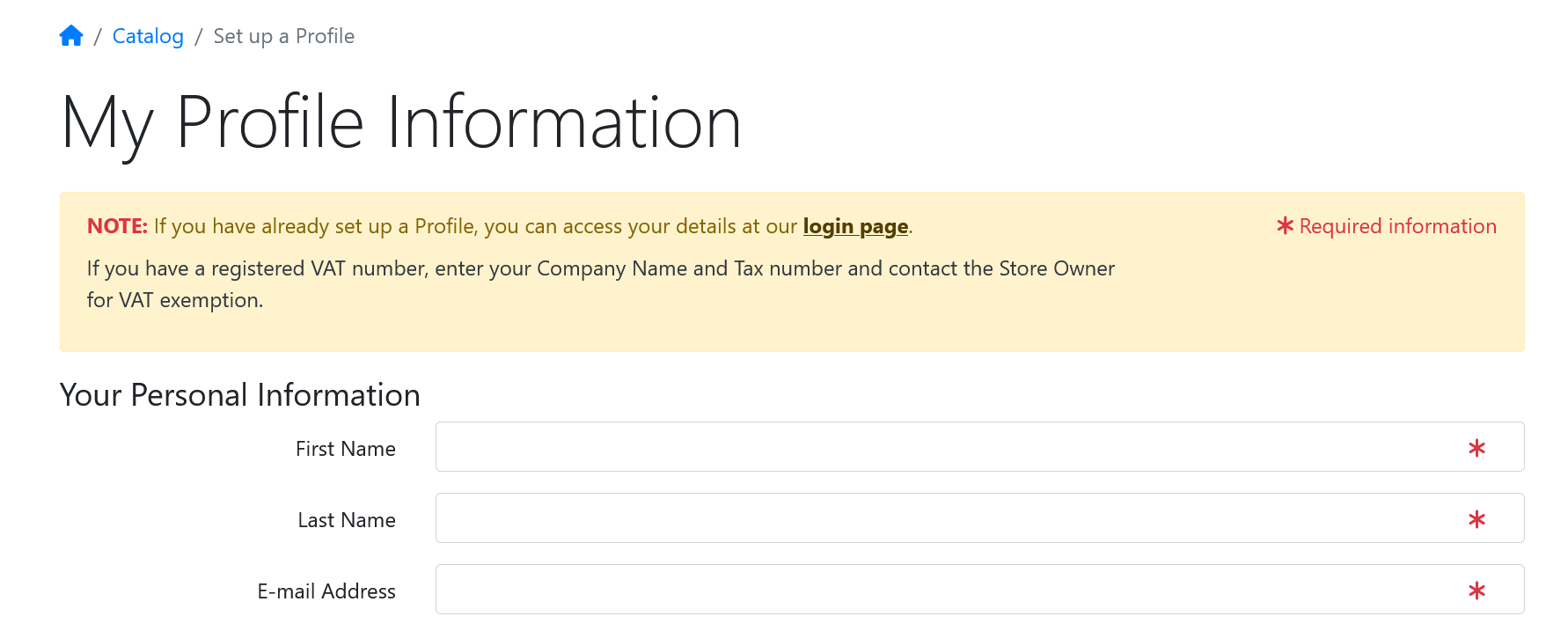This screenshot has height=631, width=1568.
Task: Click the red asterisk in First Name field
Action: point(1476,448)
